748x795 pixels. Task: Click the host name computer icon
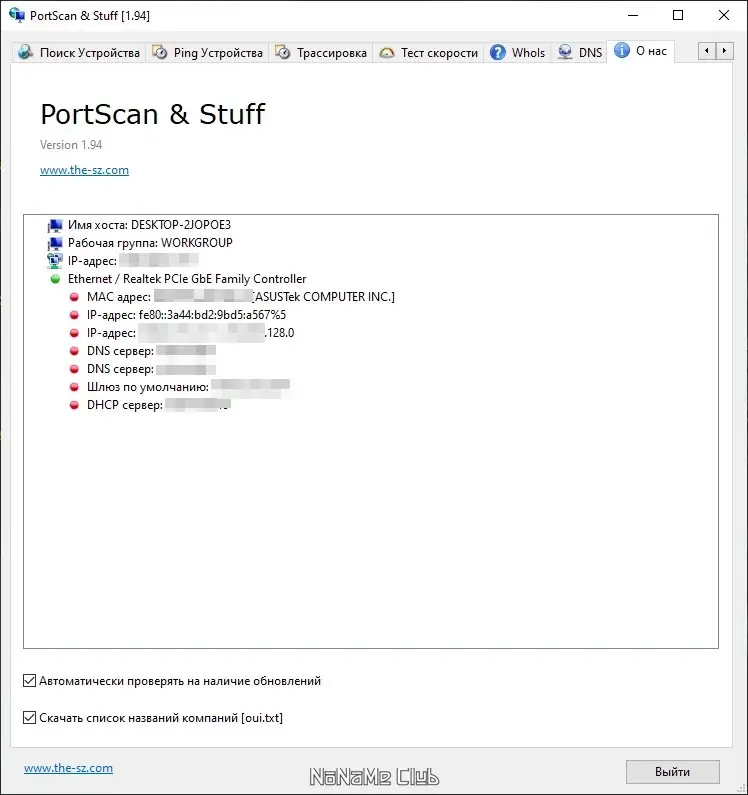[x=55, y=226]
